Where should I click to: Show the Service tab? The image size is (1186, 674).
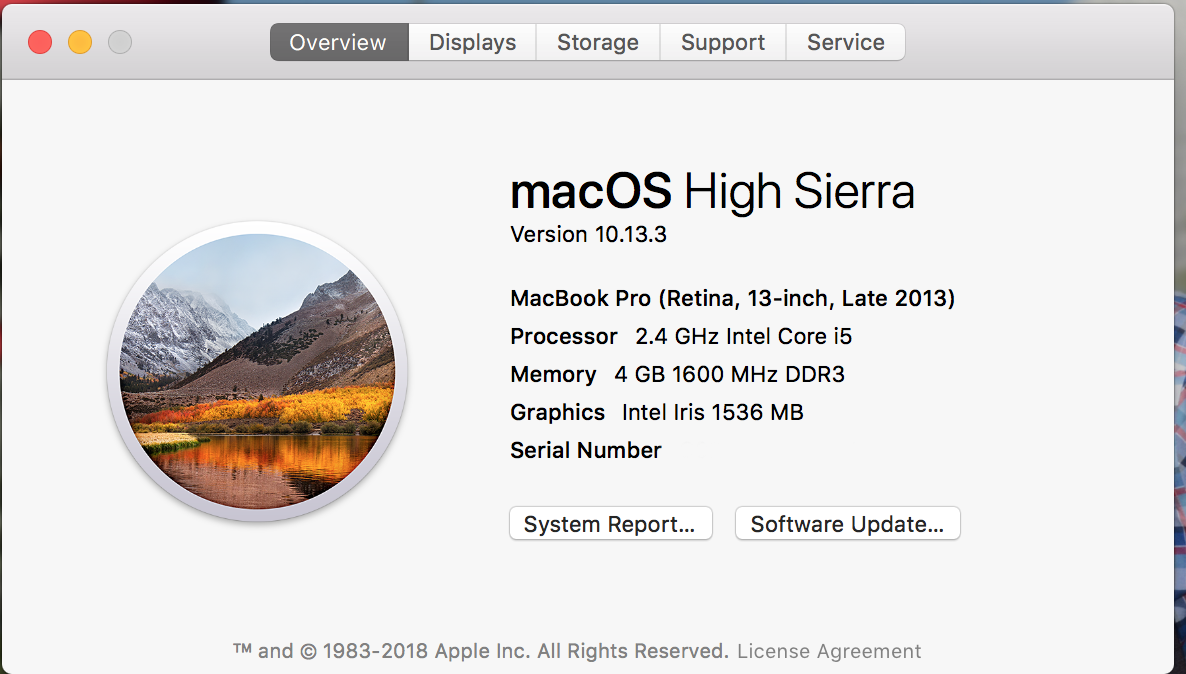pos(845,42)
